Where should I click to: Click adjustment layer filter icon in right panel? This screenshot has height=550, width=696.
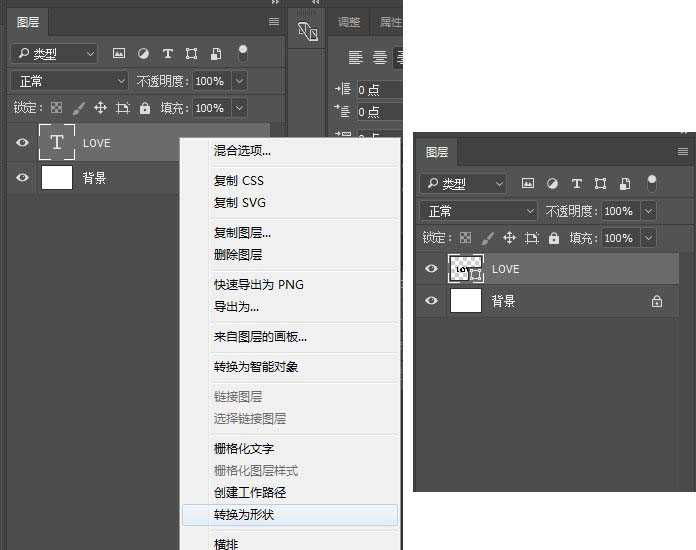pos(552,184)
